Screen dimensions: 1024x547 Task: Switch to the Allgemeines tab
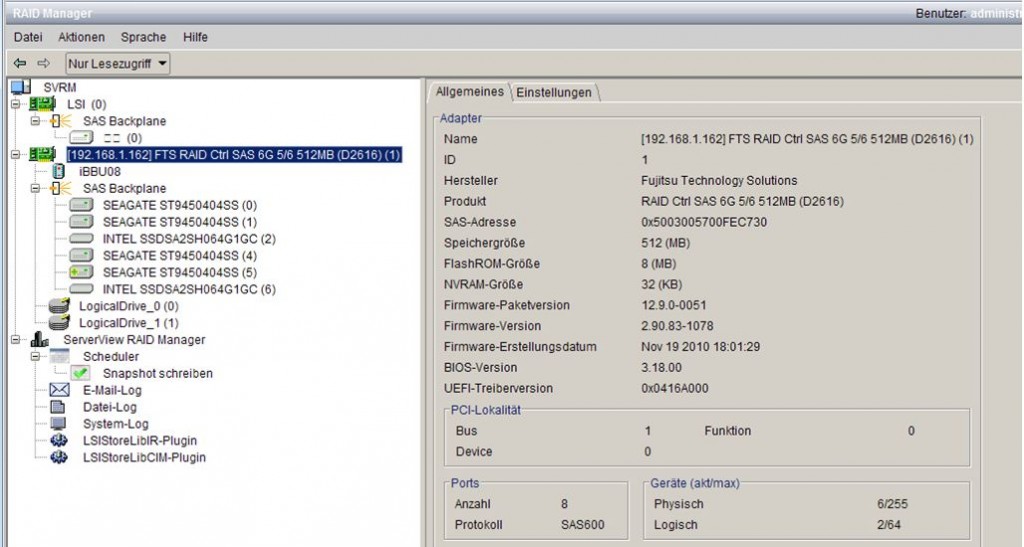[x=470, y=91]
